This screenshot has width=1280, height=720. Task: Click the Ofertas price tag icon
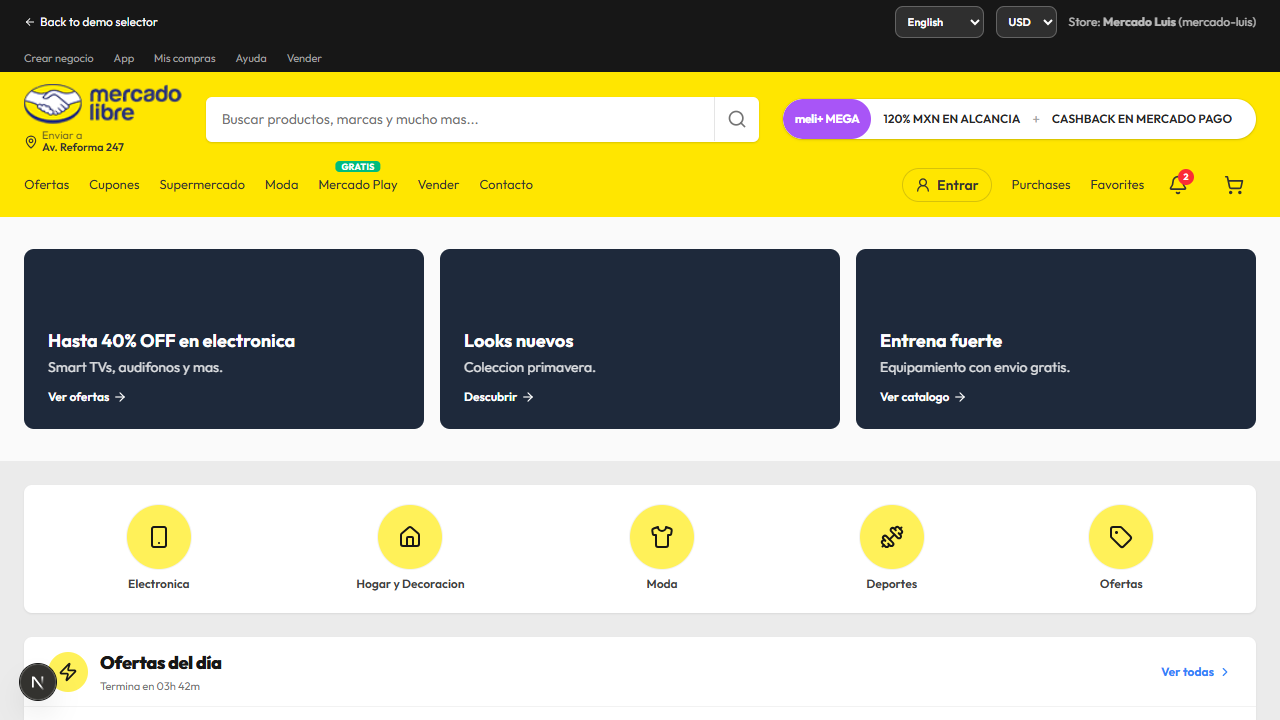coord(1121,537)
